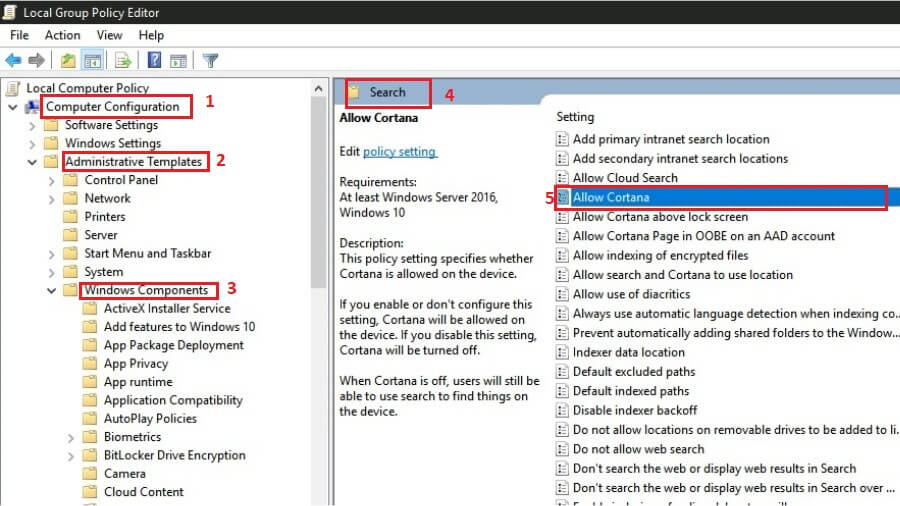Screen dimensions: 900x506
Task: Select Add features to Windows 10 folder
Action: [x=179, y=327]
